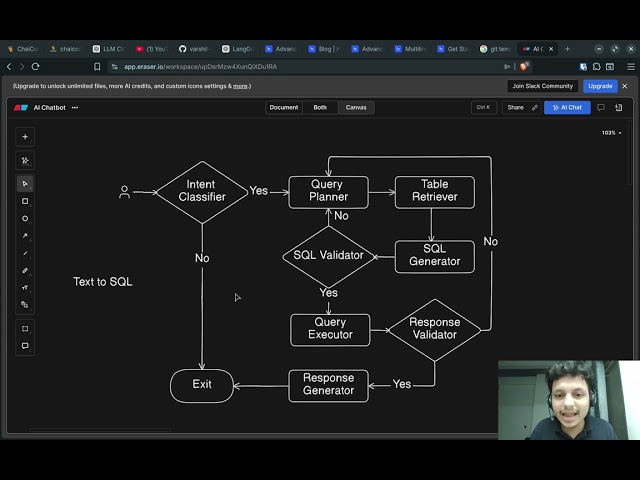Open the Share button

coord(516,107)
